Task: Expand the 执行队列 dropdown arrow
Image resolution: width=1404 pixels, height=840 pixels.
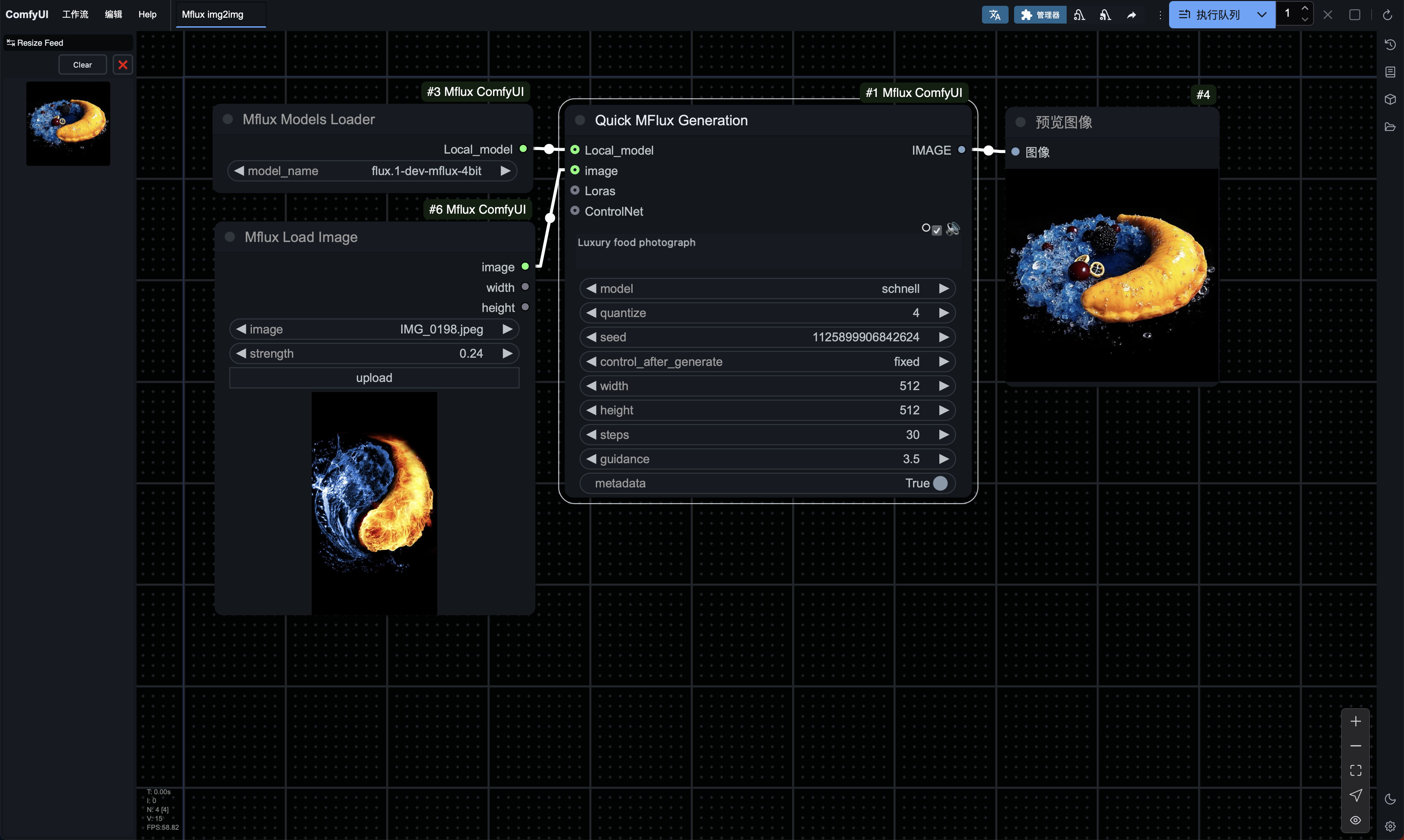Action: 1262,15
